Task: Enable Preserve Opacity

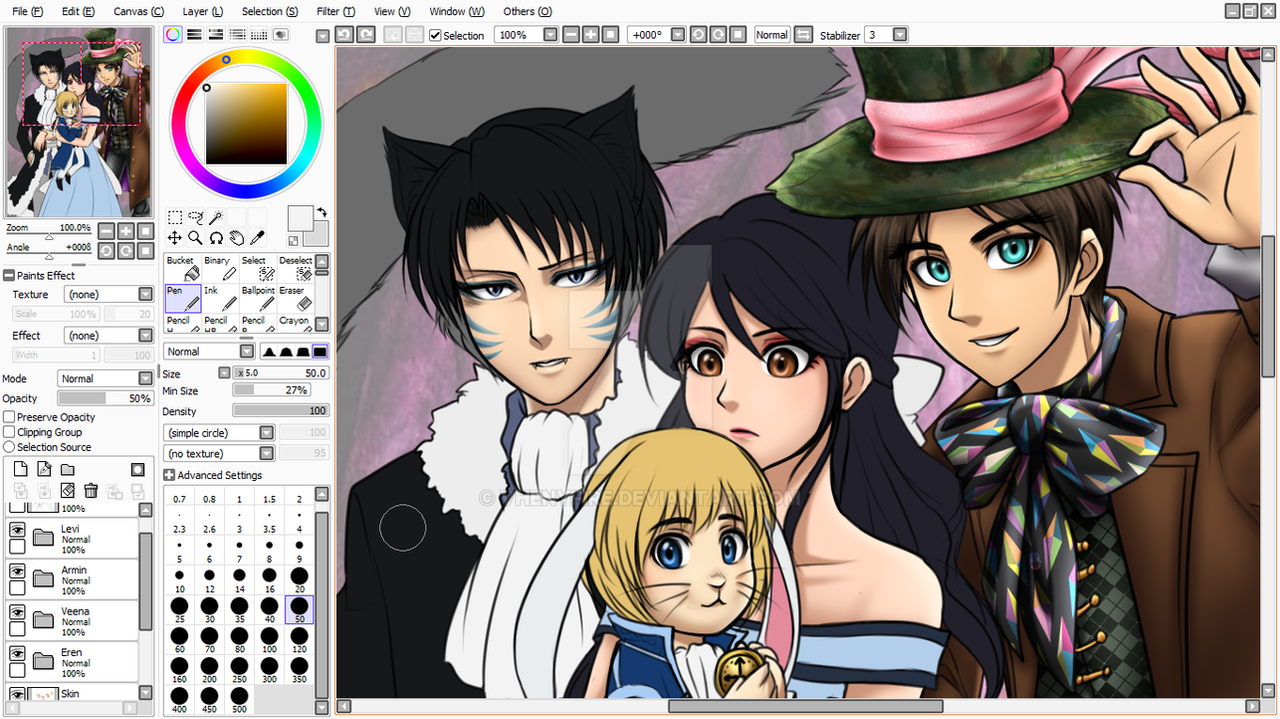Action: click(x=9, y=417)
